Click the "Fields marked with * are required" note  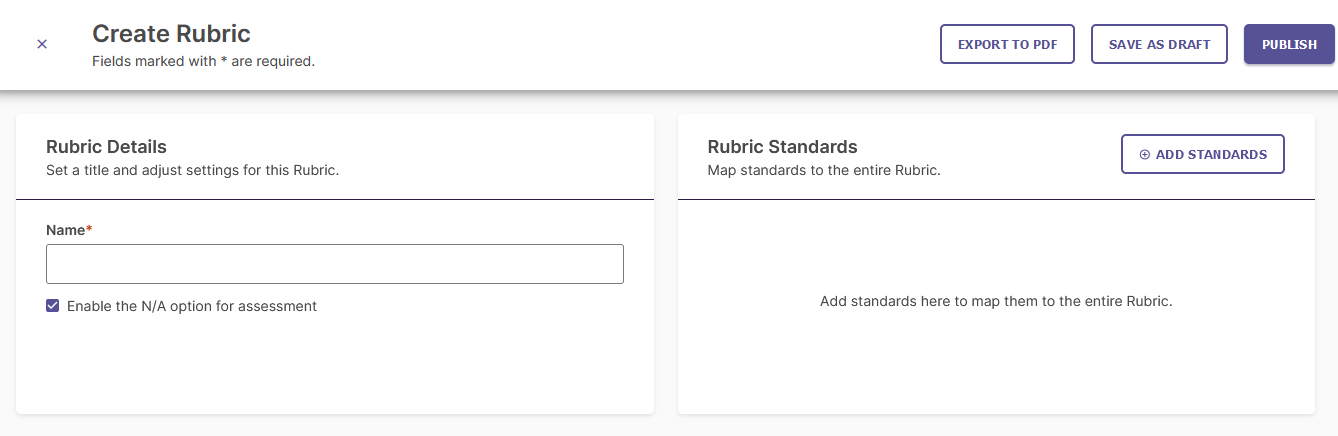203,61
